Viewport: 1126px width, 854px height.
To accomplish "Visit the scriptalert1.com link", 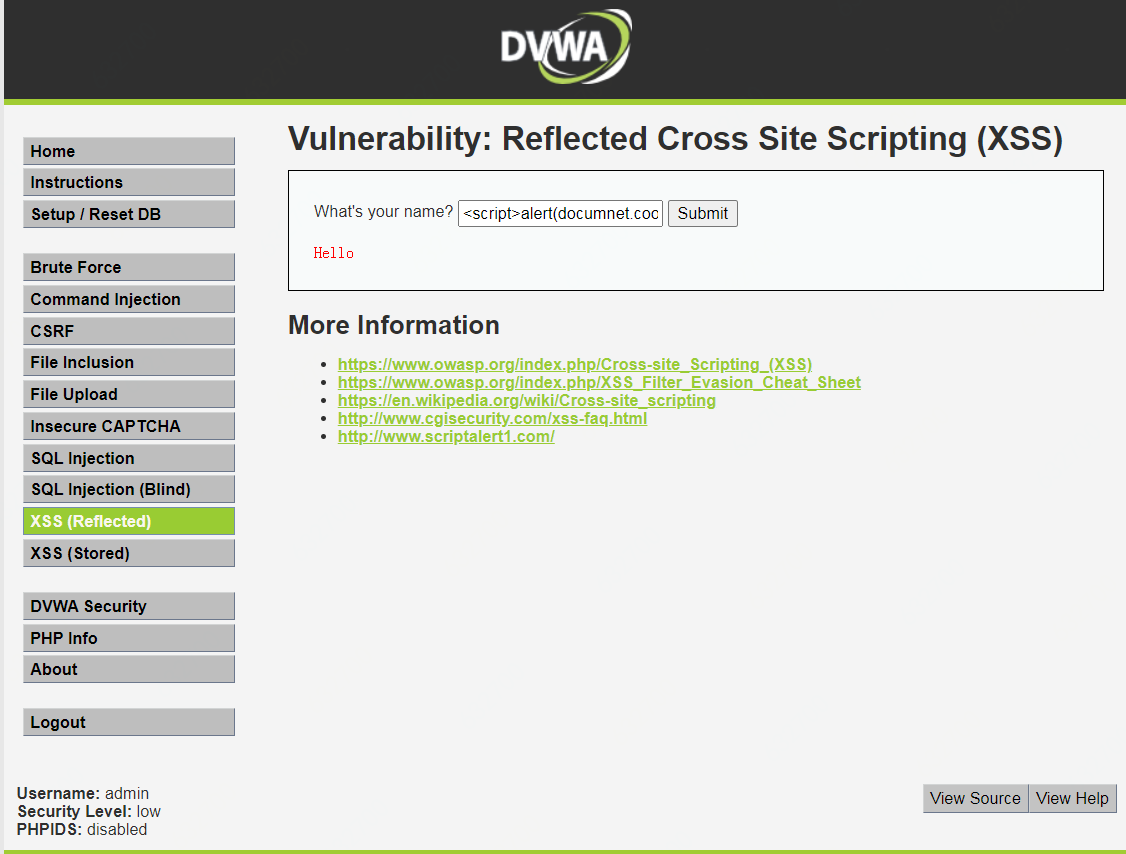I will (446, 436).
